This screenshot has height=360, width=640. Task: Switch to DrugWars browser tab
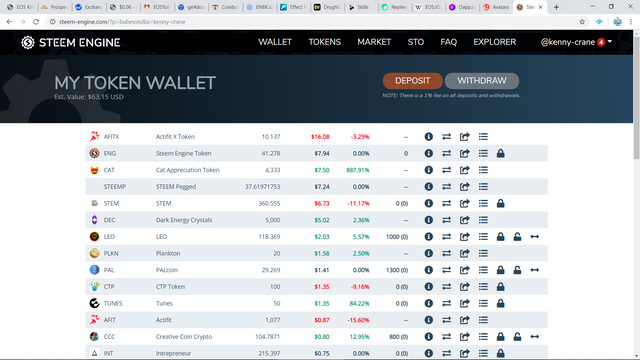point(327,7)
